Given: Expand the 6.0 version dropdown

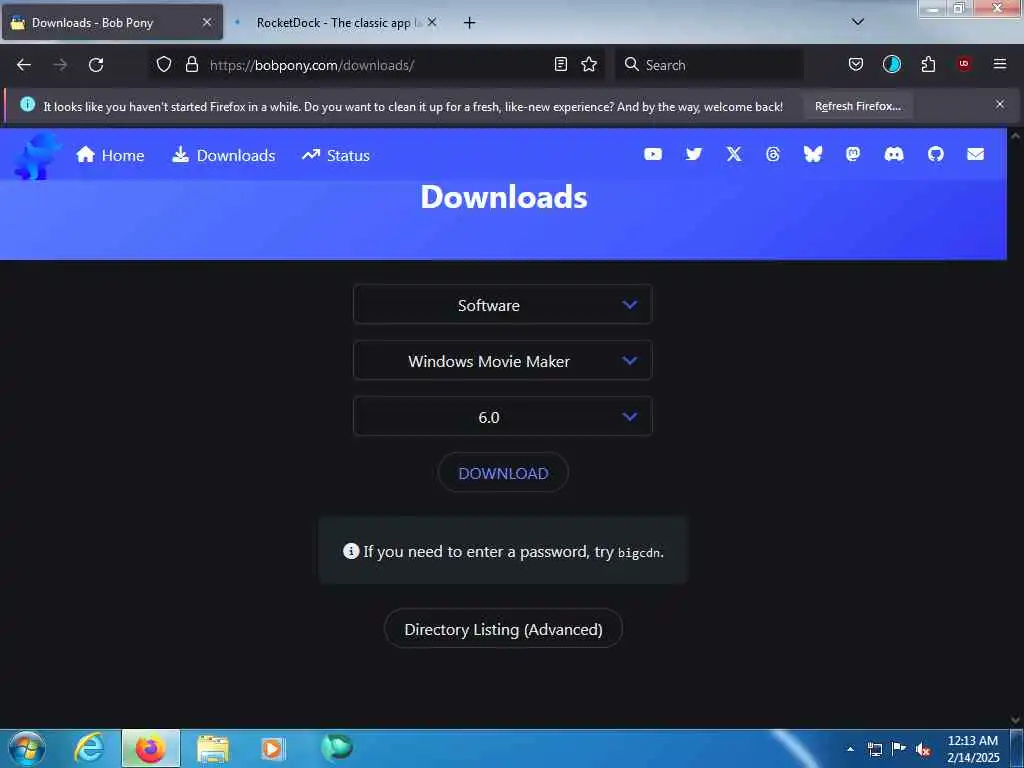Looking at the screenshot, I should click(x=502, y=417).
